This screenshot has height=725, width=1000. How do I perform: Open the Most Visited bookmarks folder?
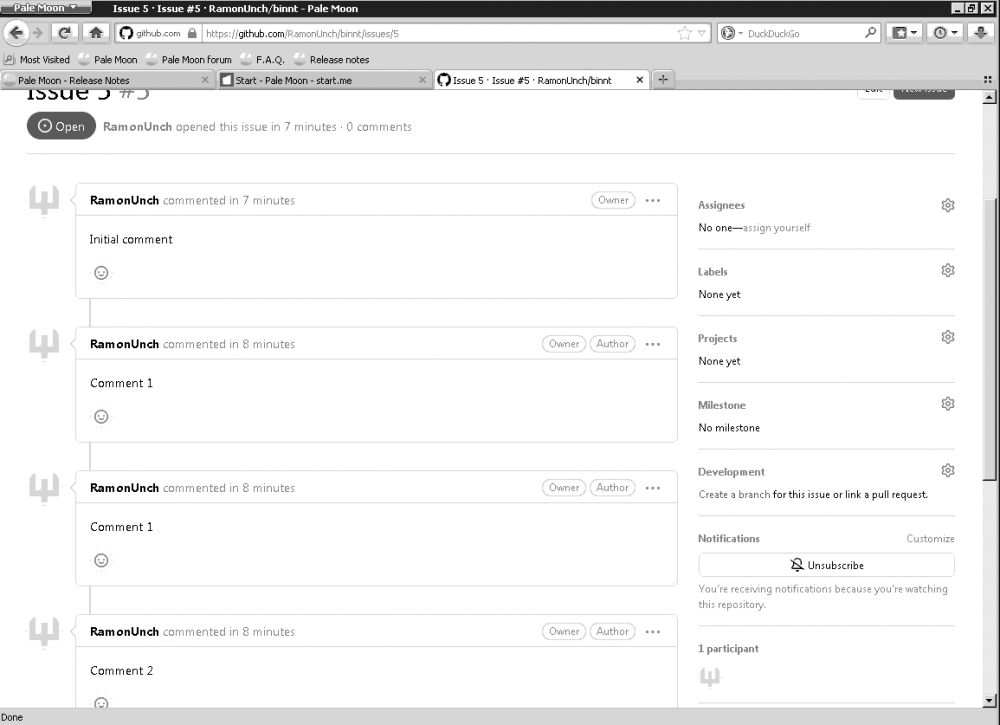[37, 59]
